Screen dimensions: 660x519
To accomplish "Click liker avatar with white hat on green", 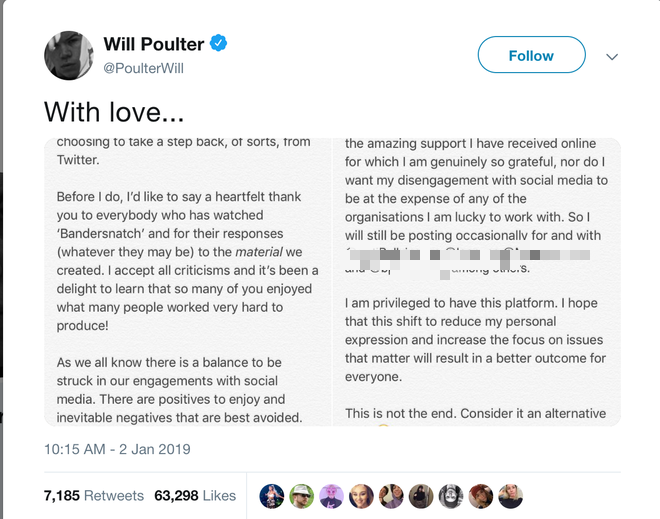I will pos(301,496).
